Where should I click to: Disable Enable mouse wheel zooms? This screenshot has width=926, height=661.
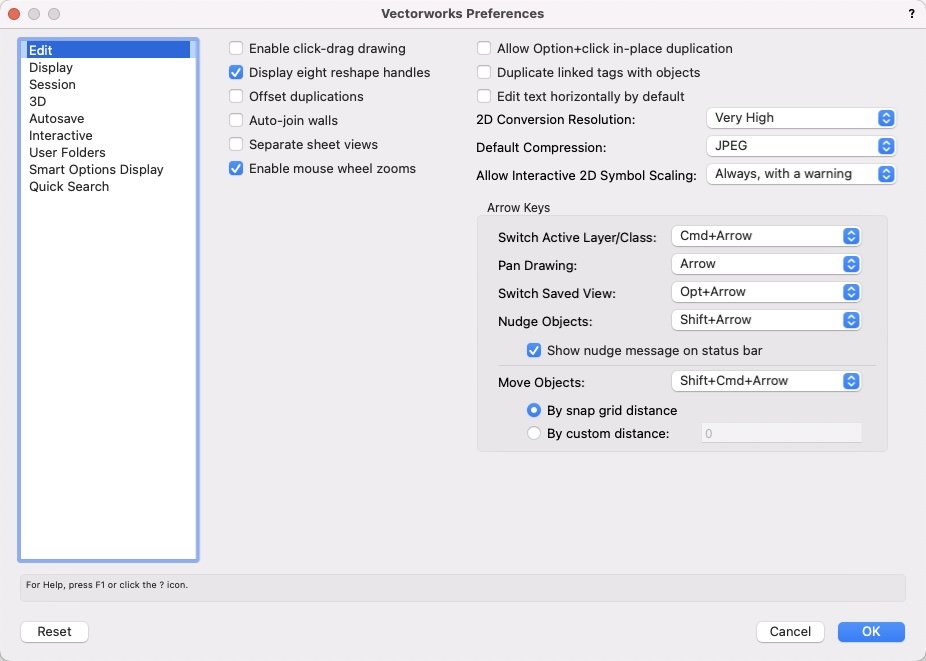pyautogui.click(x=236, y=168)
